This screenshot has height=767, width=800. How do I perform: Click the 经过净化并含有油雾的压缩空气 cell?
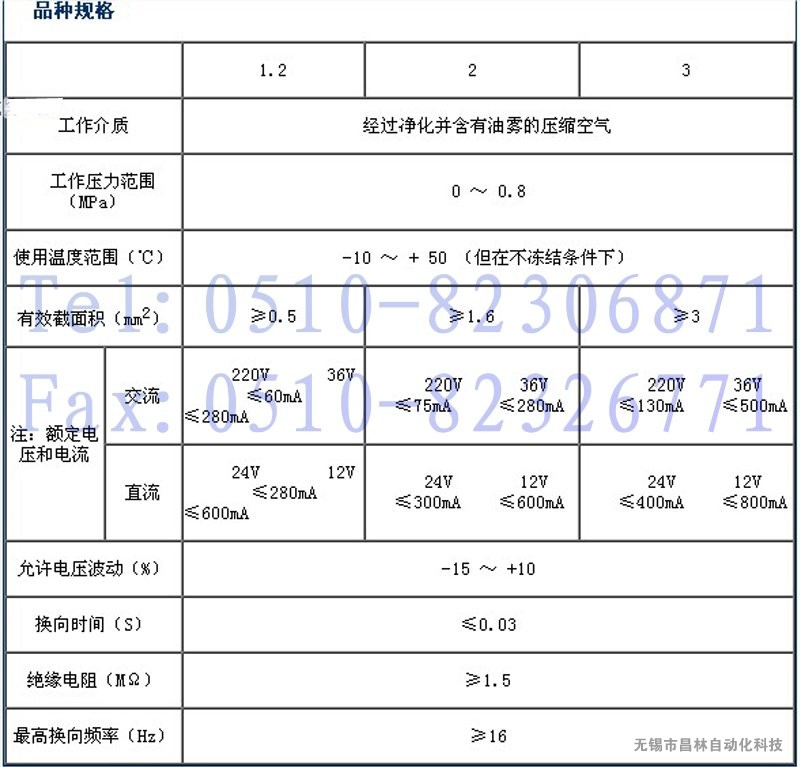(x=486, y=126)
